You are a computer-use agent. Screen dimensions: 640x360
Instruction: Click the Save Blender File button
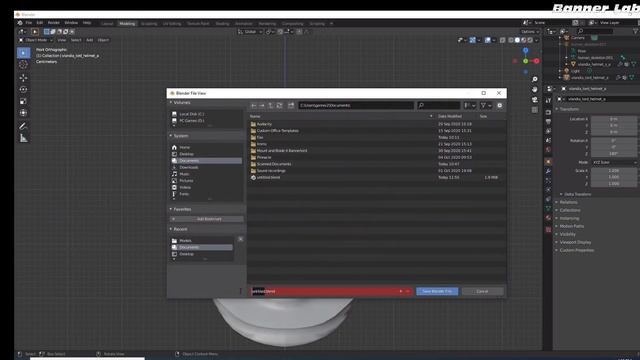(x=437, y=291)
